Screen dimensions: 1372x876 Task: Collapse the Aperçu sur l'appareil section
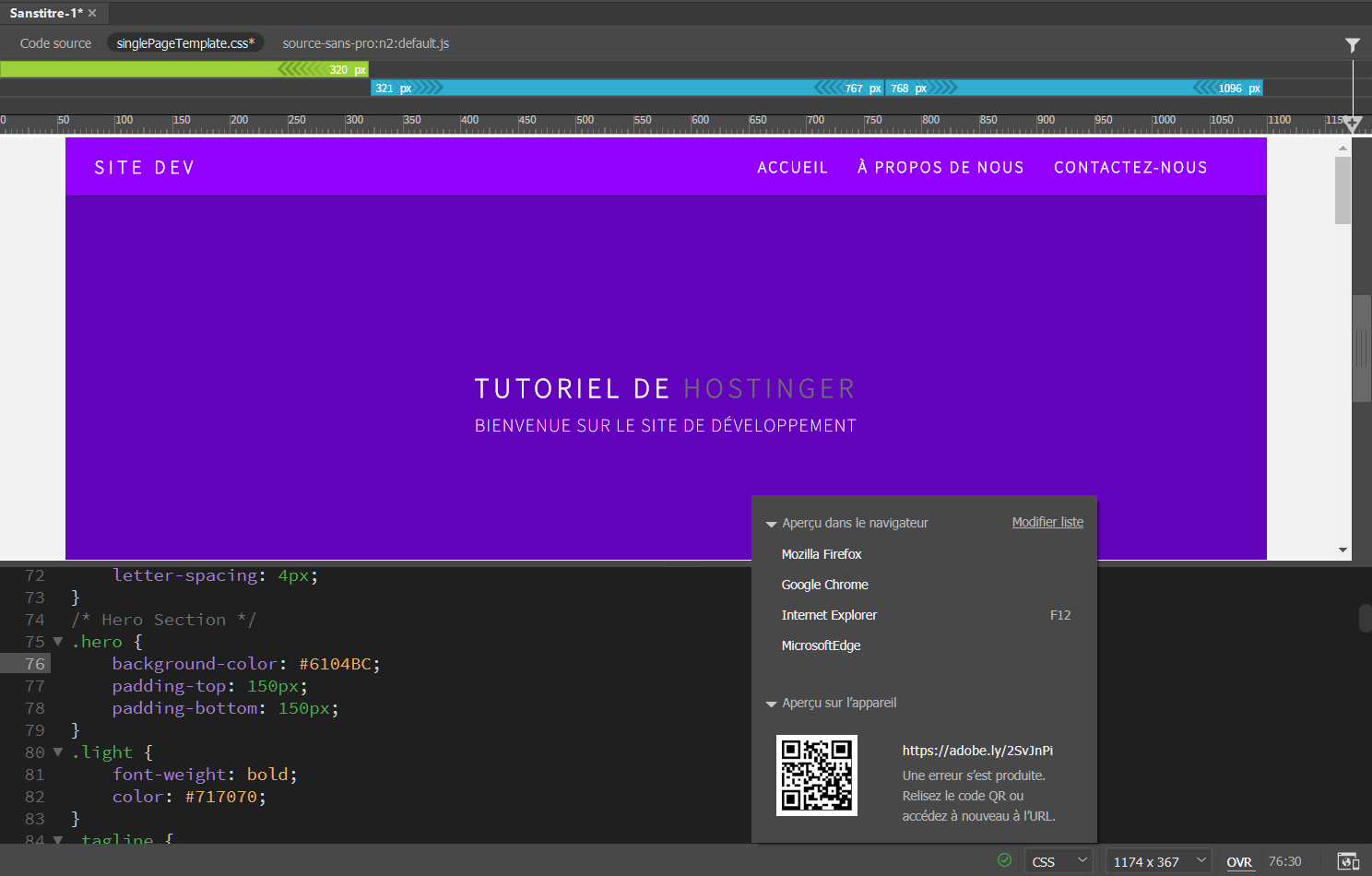pyautogui.click(x=771, y=704)
